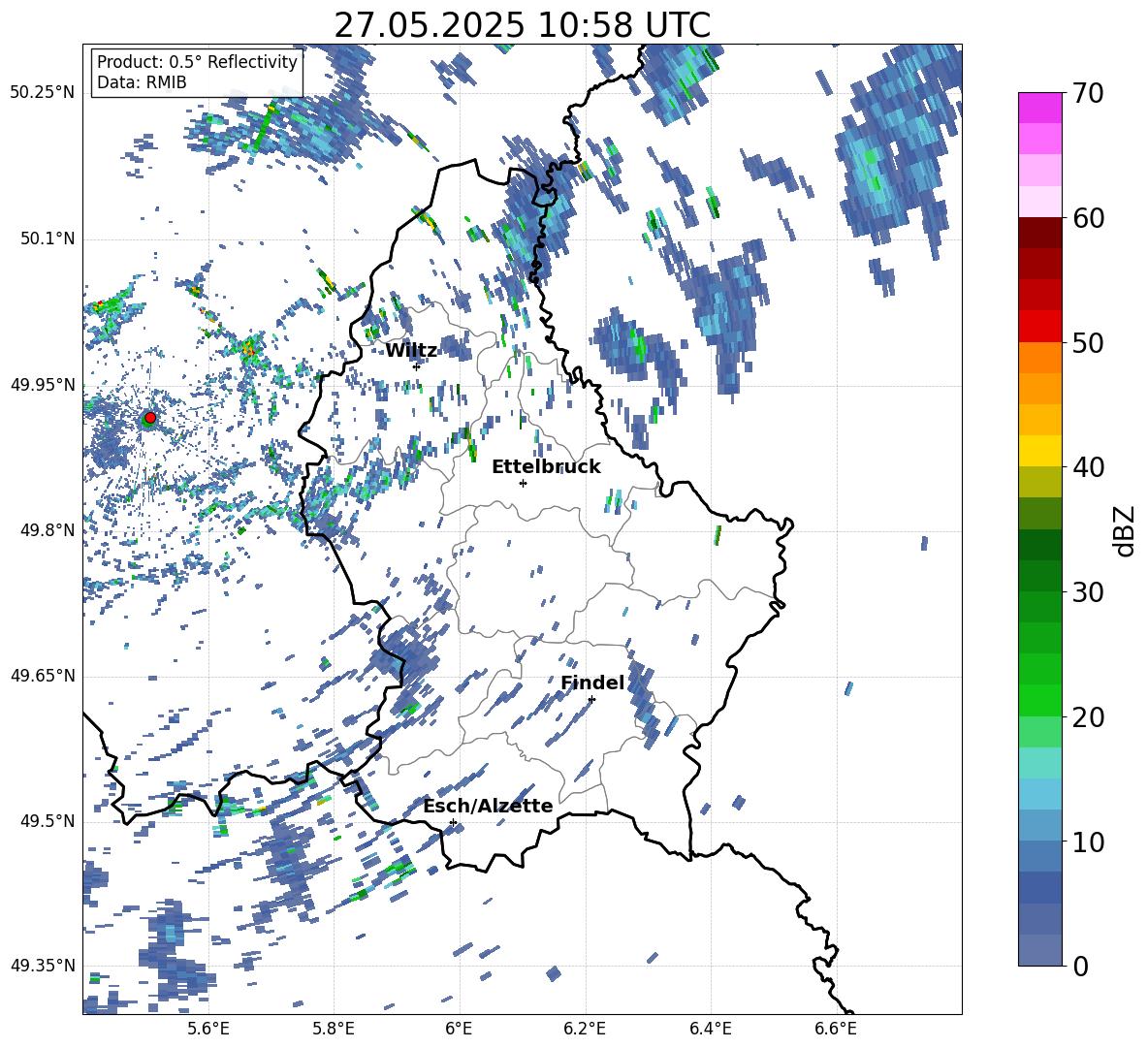Click the colorbar tick label 0
The width and height of the screenshot is (1148, 1048).
click(x=1080, y=967)
